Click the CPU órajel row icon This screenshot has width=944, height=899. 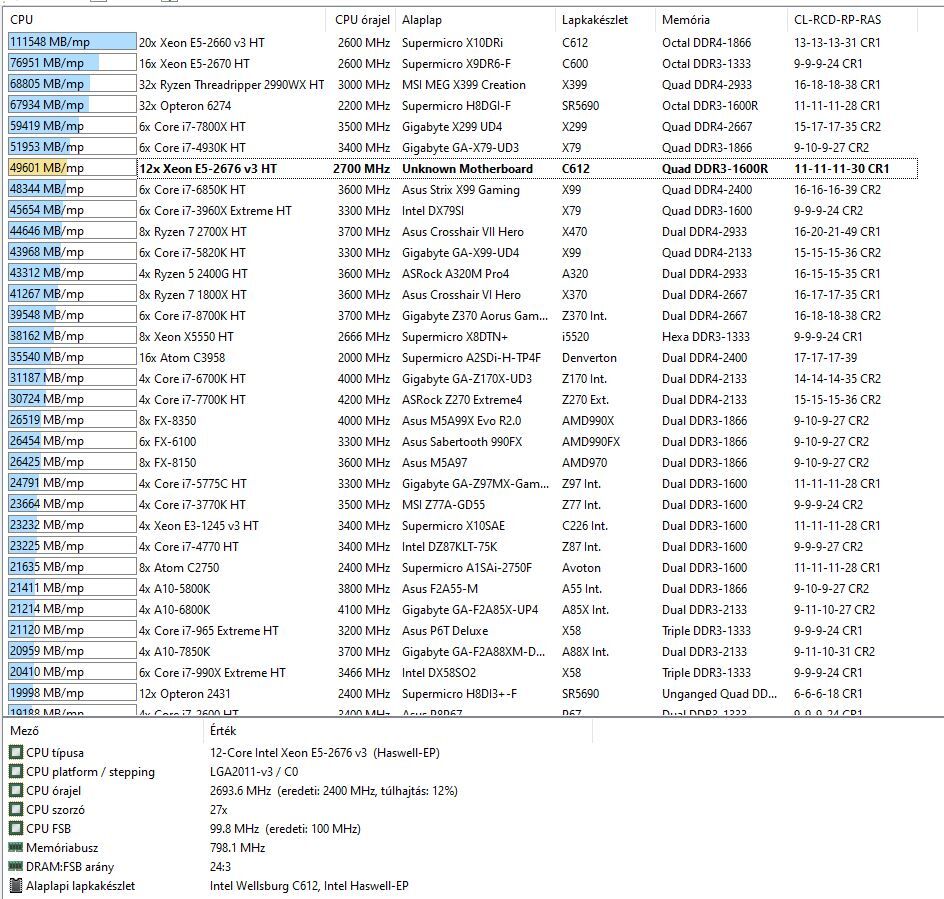[16, 791]
